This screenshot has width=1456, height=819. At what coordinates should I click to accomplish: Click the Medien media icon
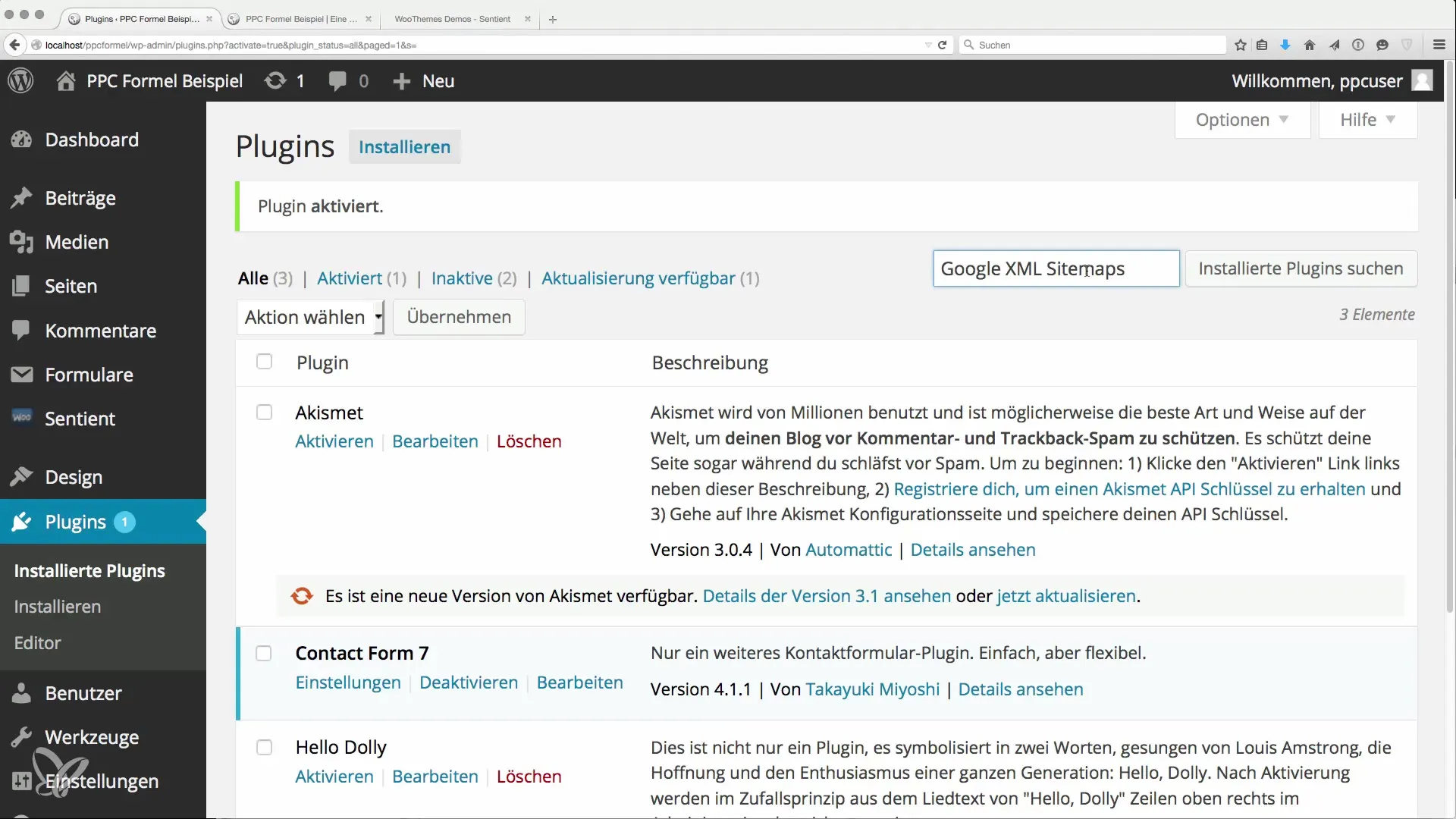[21, 242]
